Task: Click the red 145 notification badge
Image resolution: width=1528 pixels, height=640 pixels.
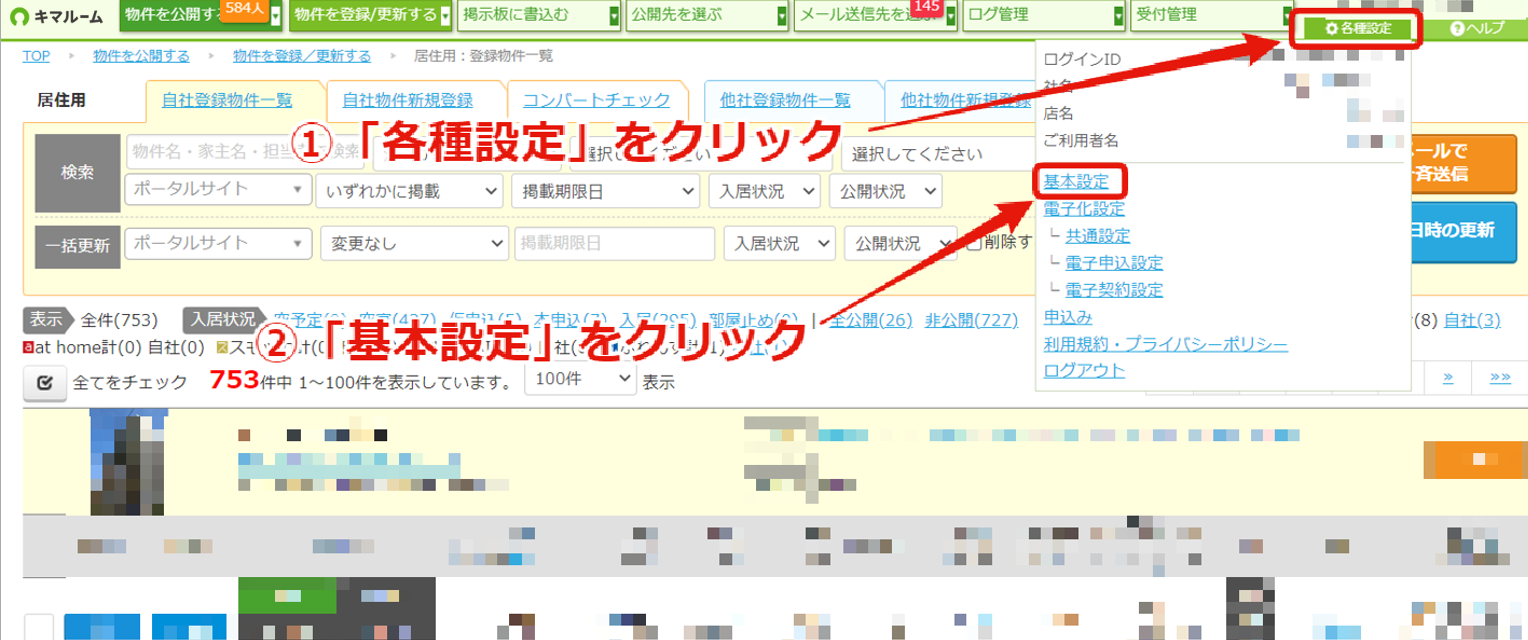Action: [x=926, y=9]
